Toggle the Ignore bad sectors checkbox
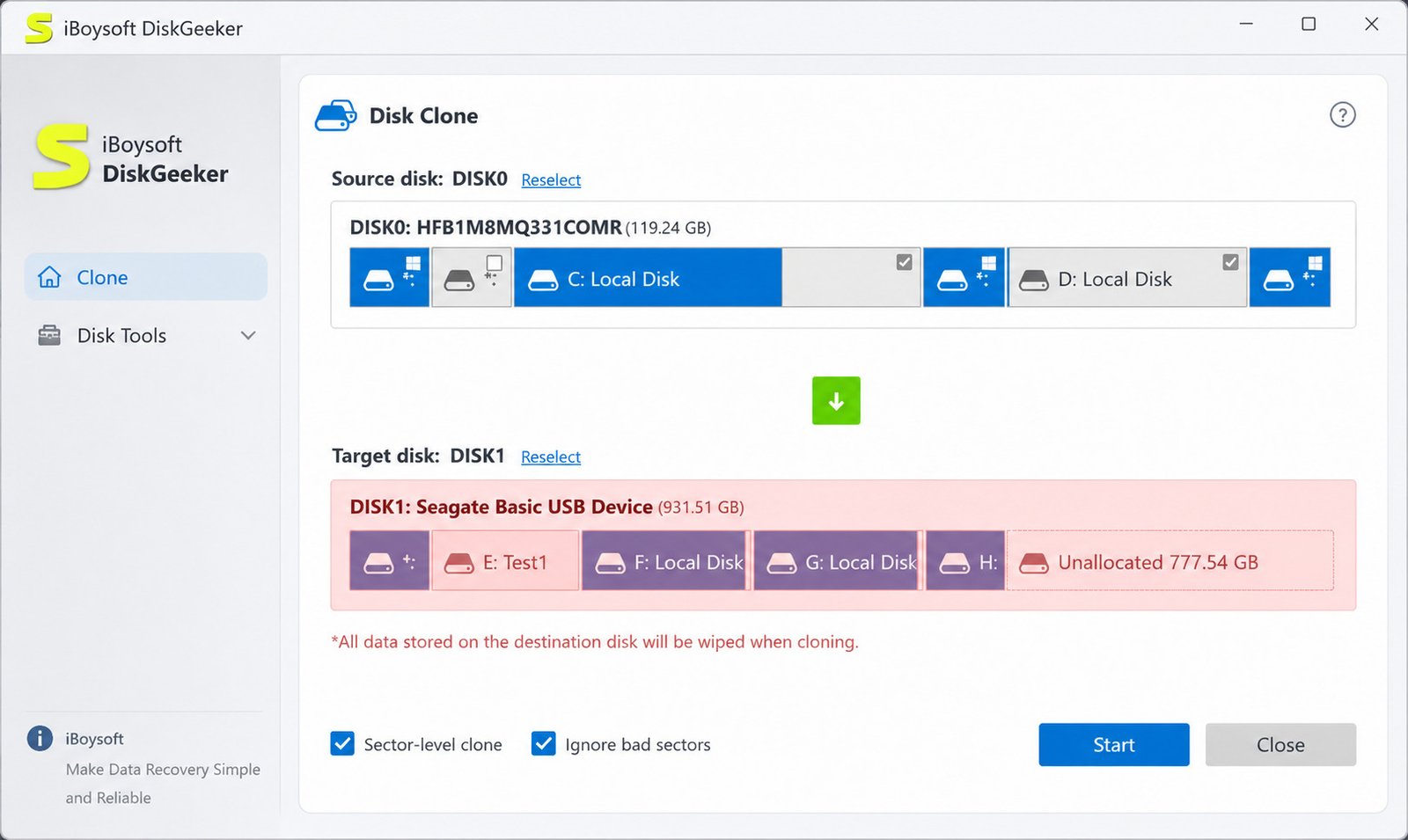Viewport: 1408px width, 840px height. click(x=544, y=744)
